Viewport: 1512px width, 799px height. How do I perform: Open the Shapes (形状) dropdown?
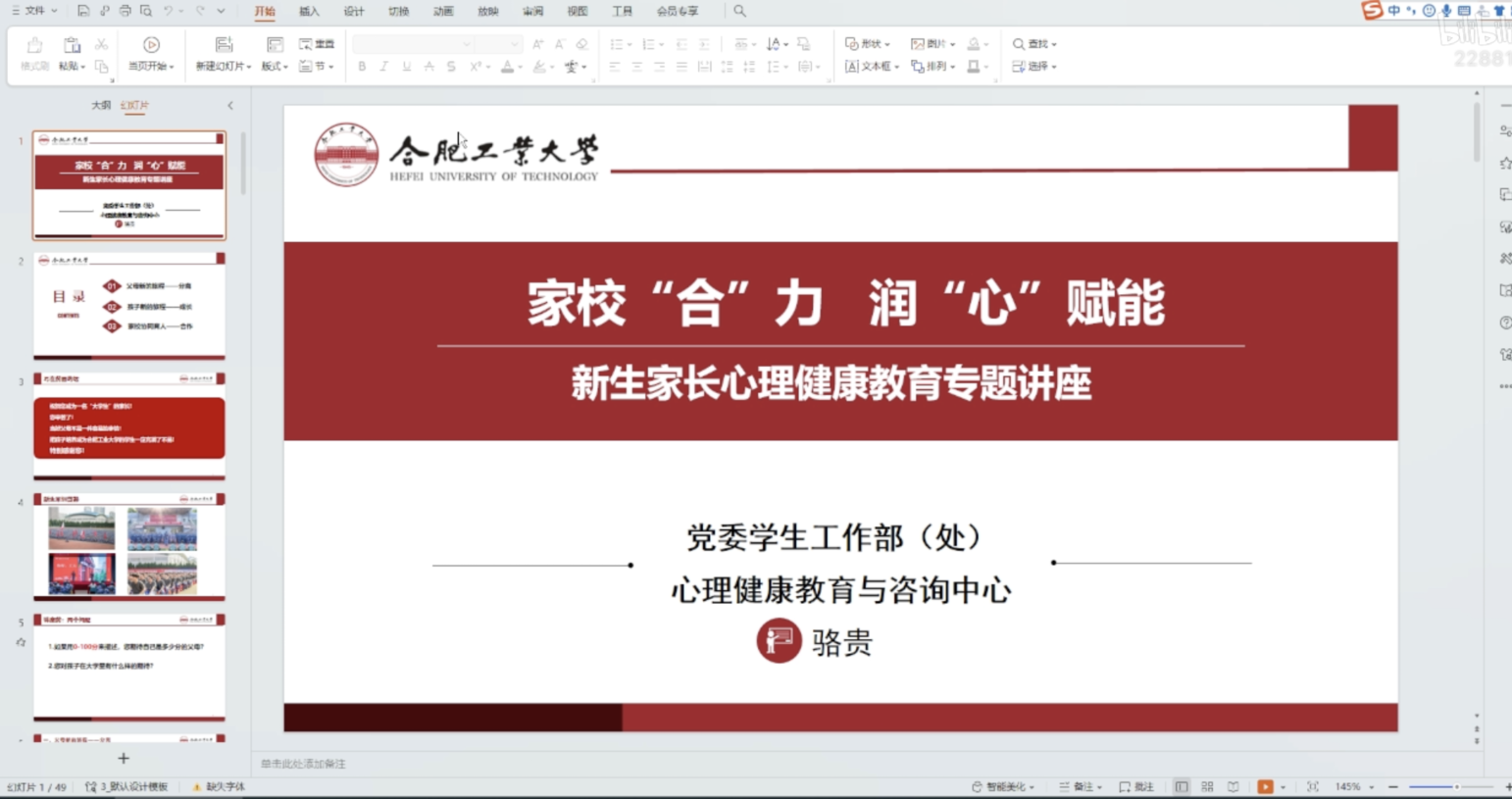(x=868, y=44)
